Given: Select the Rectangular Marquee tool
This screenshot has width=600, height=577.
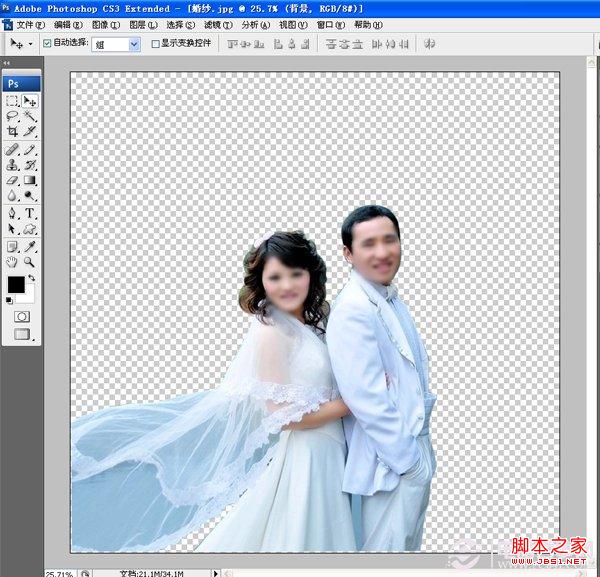Looking at the screenshot, I should click(x=12, y=101).
